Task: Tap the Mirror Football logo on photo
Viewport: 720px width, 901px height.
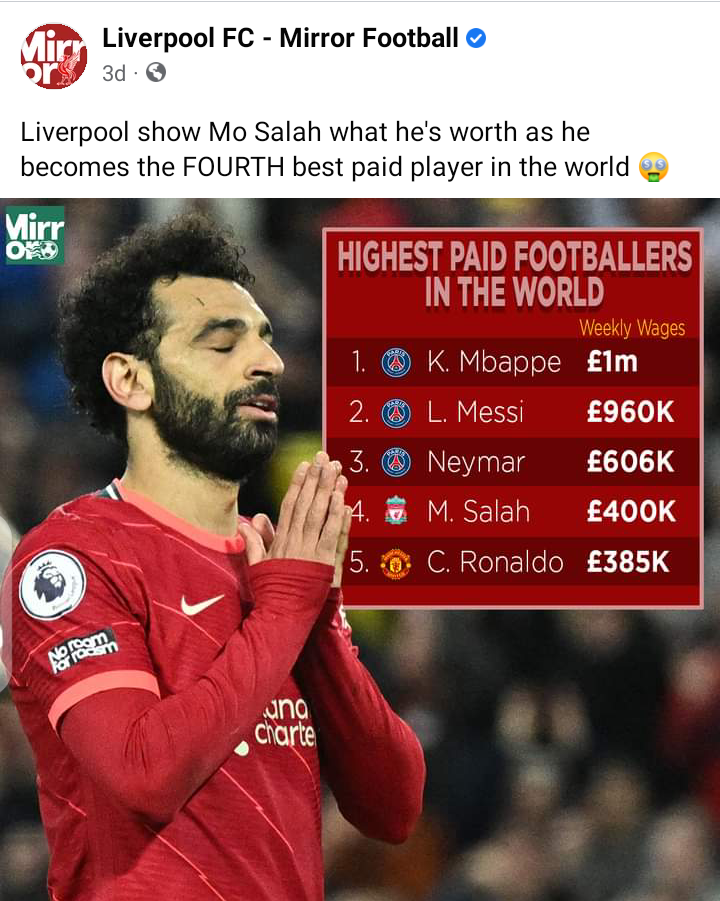Action: 34,235
